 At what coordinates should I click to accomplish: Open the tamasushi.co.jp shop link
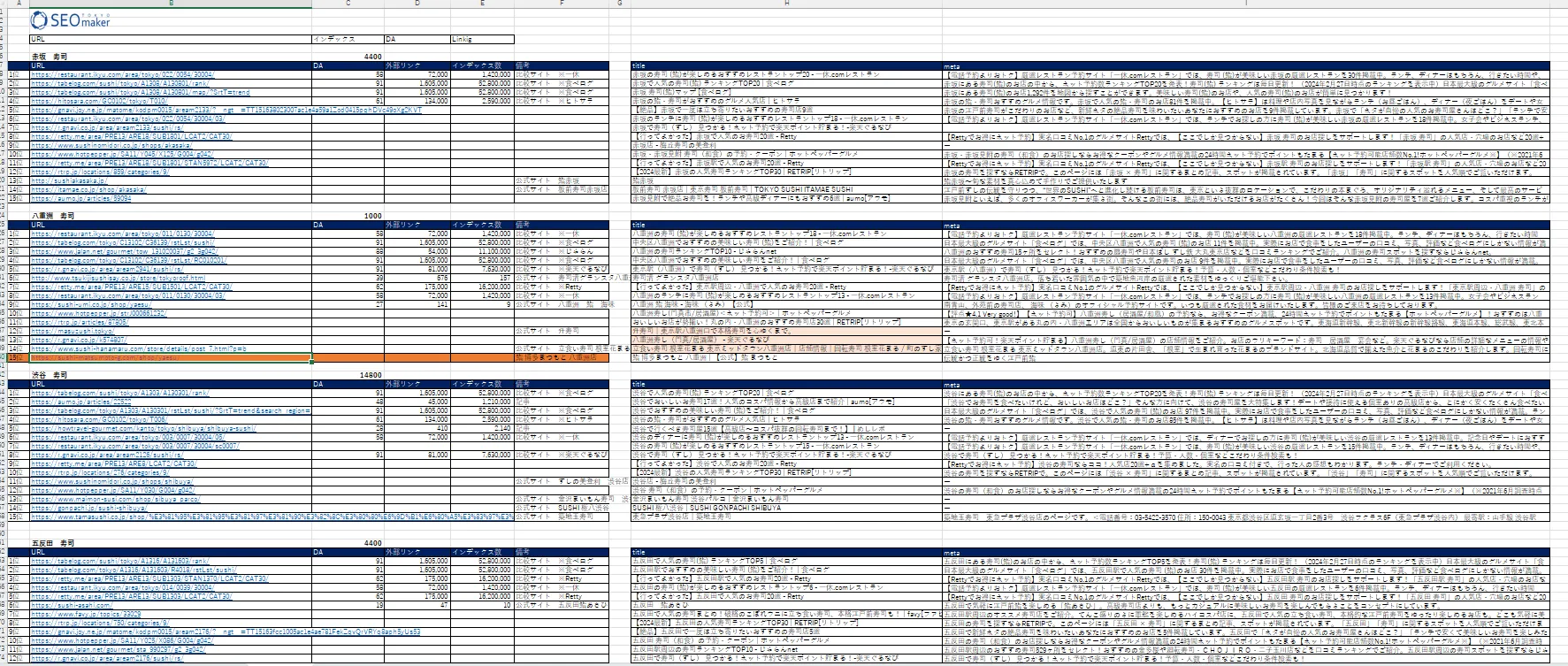click(271, 517)
